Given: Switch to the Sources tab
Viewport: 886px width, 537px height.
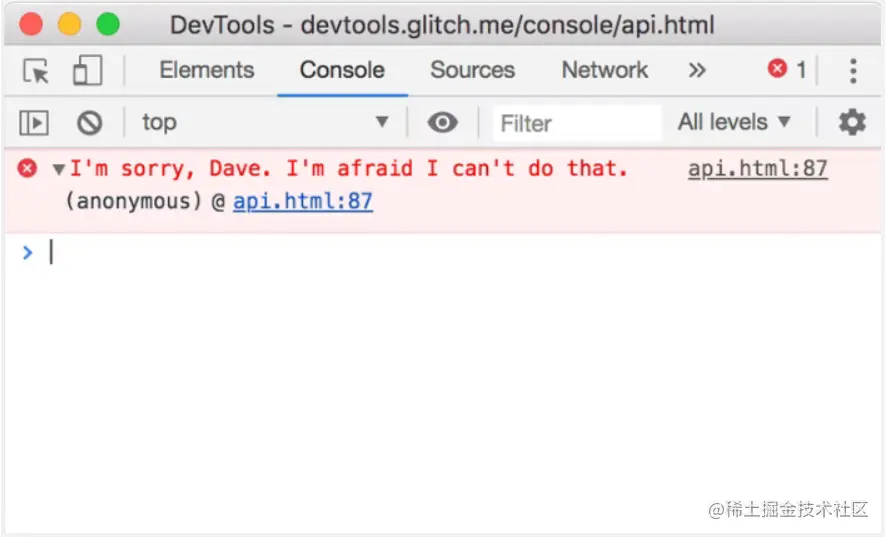Looking at the screenshot, I should coord(472,70).
